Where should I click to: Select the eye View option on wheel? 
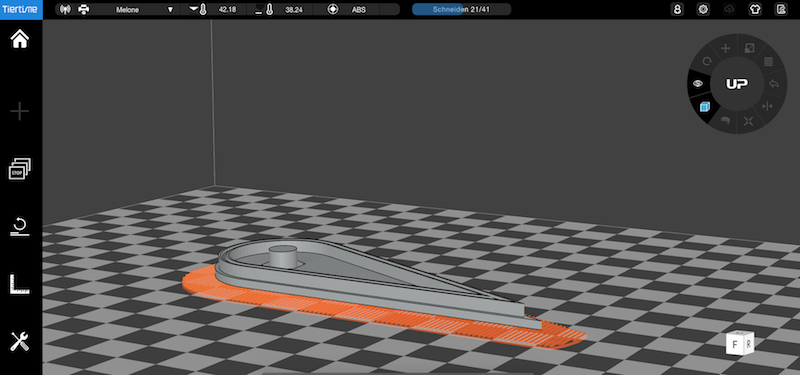698,84
